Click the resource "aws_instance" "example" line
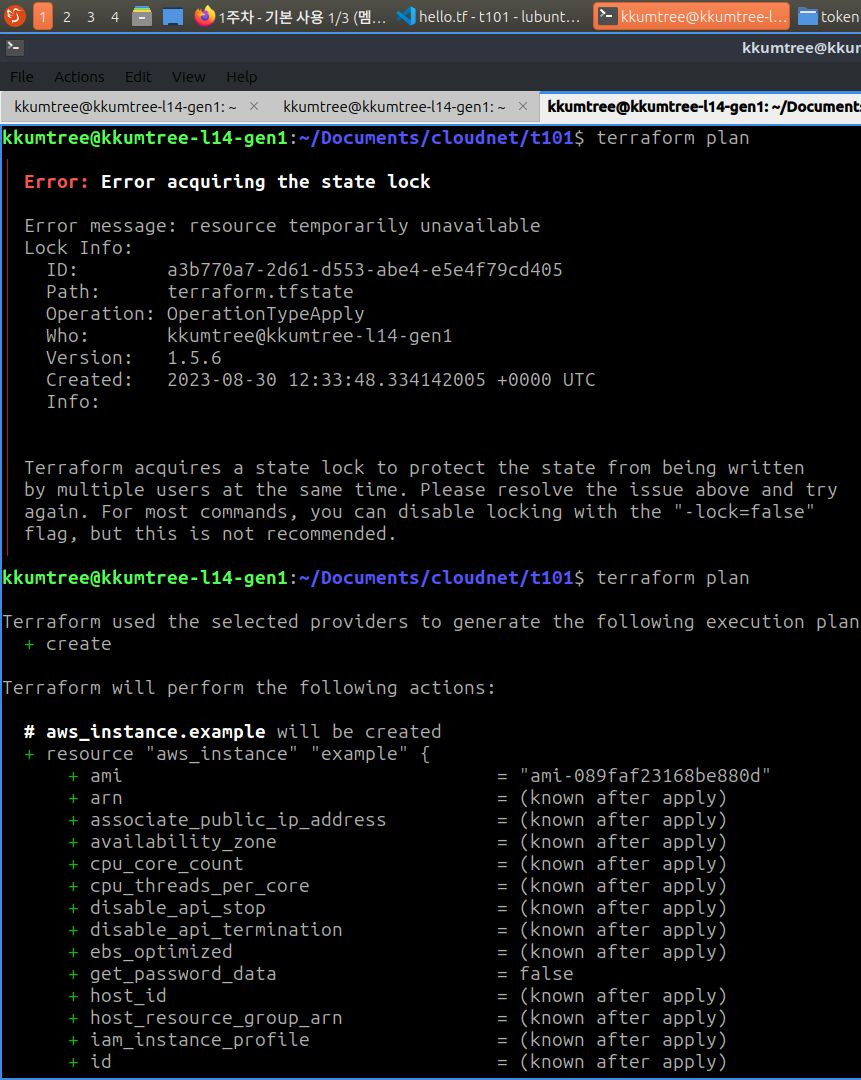The height and width of the screenshot is (1080, 861). click(x=227, y=754)
